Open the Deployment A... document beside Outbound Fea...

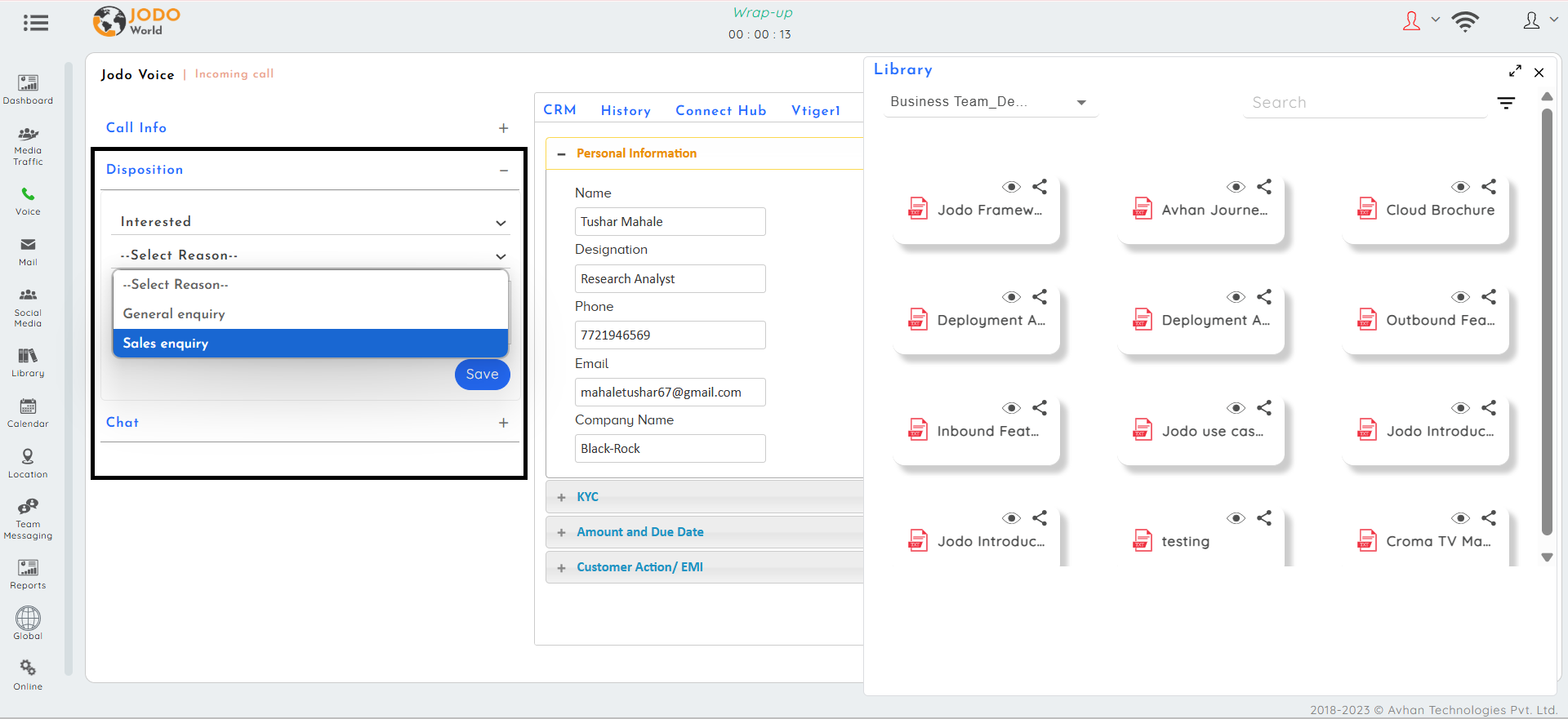click(x=1201, y=320)
